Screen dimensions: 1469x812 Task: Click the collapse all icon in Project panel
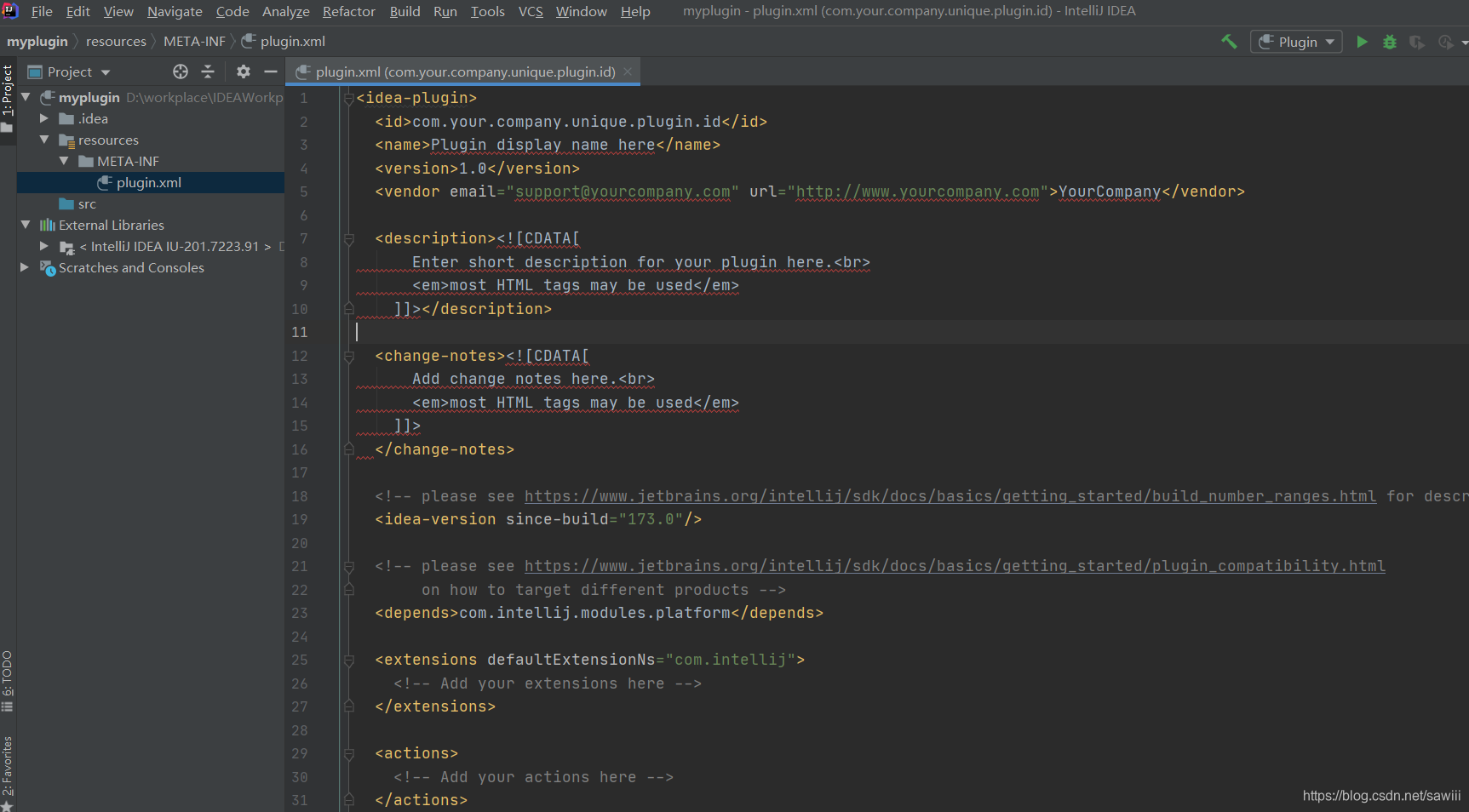pyautogui.click(x=208, y=71)
